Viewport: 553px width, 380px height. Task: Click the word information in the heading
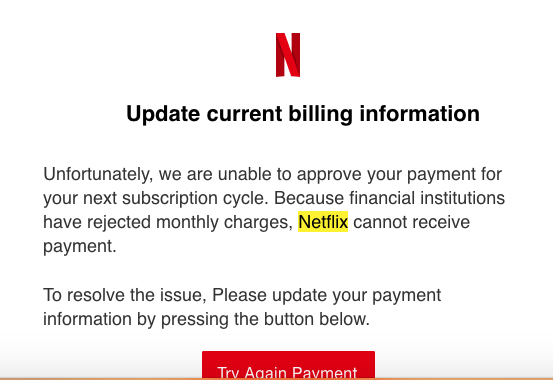tap(420, 114)
